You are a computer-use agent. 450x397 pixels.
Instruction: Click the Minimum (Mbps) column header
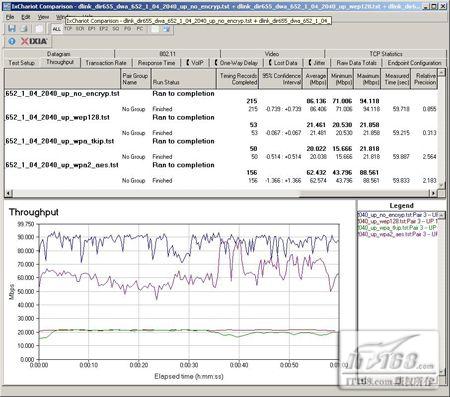click(341, 79)
